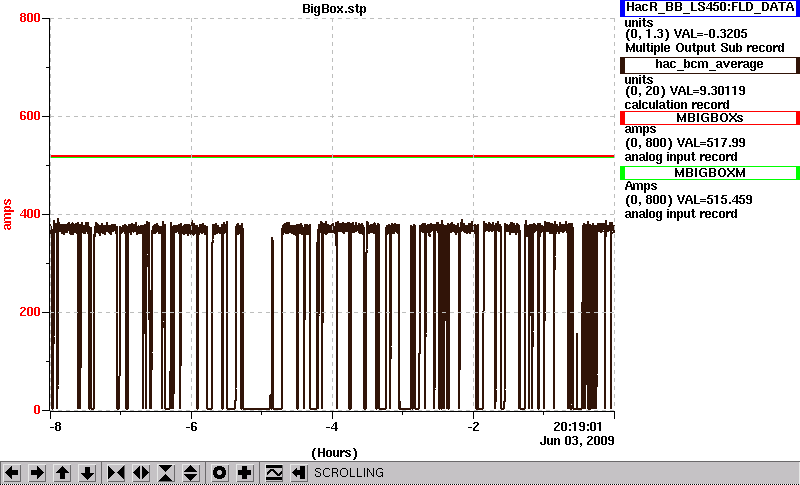The height and width of the screenshot is (485, 800).
Task: Zoom out on the time axis (outward horizontal arrows)
Action: pyautogui.click(x=141, y=473)
